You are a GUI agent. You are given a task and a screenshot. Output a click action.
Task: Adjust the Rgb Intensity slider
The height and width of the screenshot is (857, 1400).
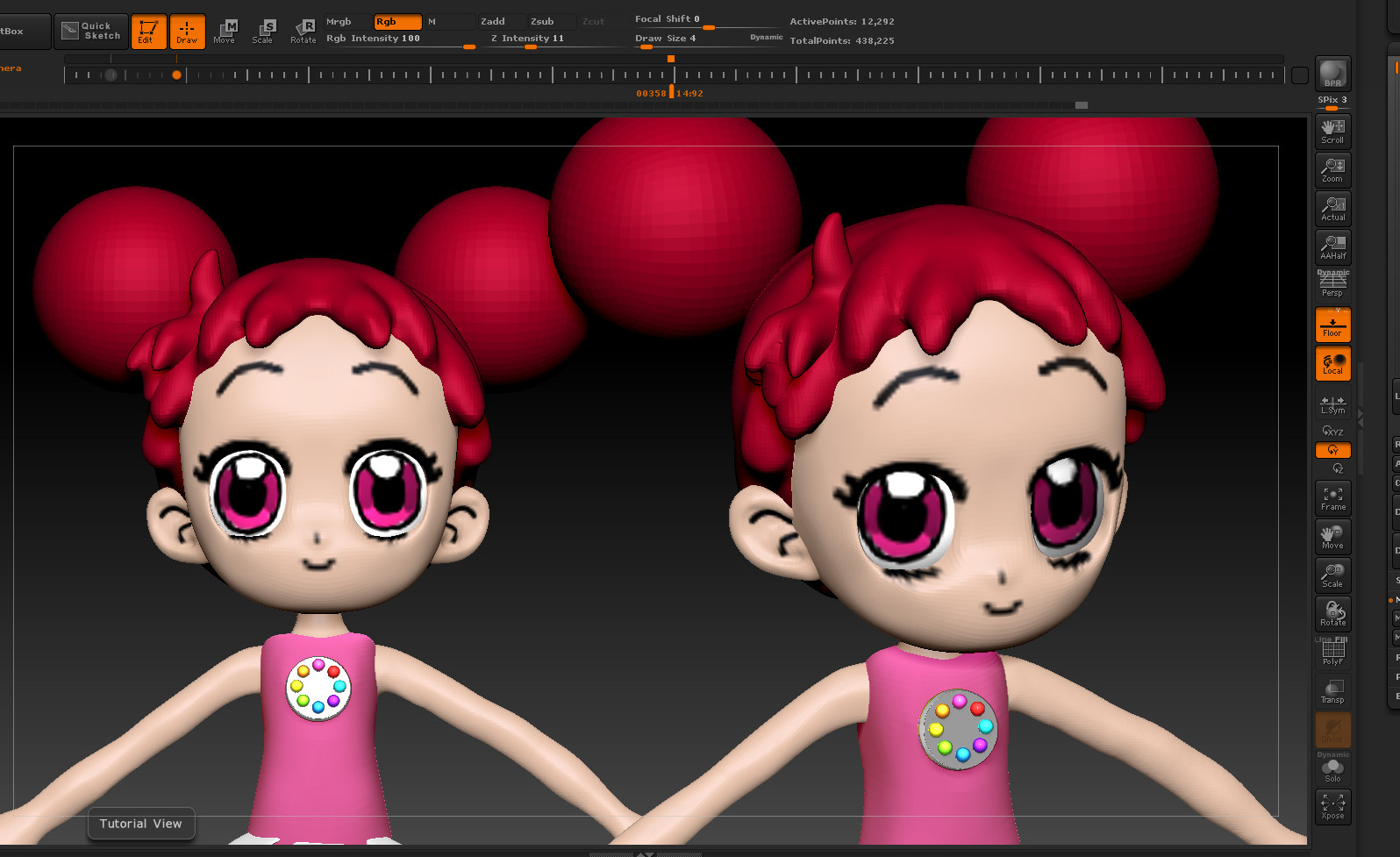[x=399, y=40]
